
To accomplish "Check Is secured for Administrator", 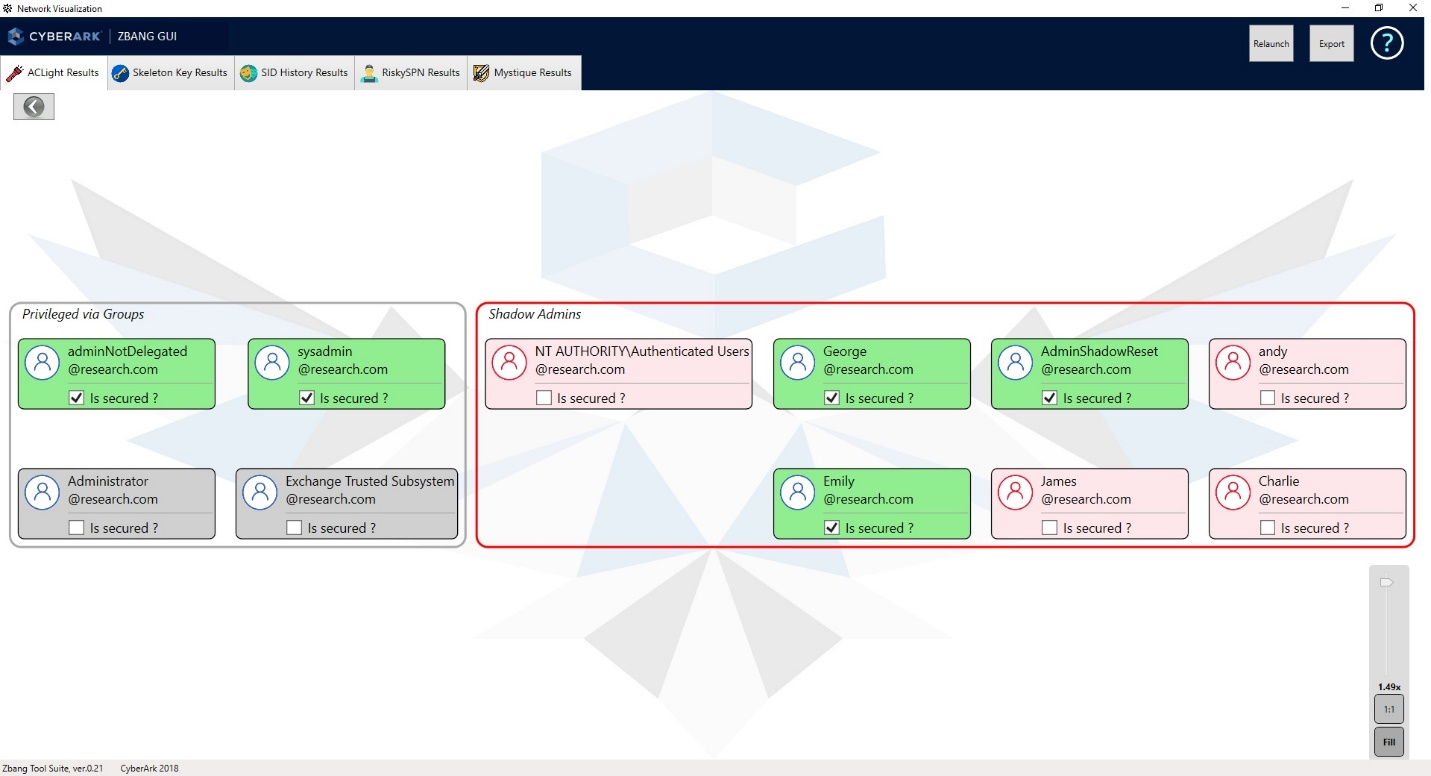I will (x=76, y=528).
